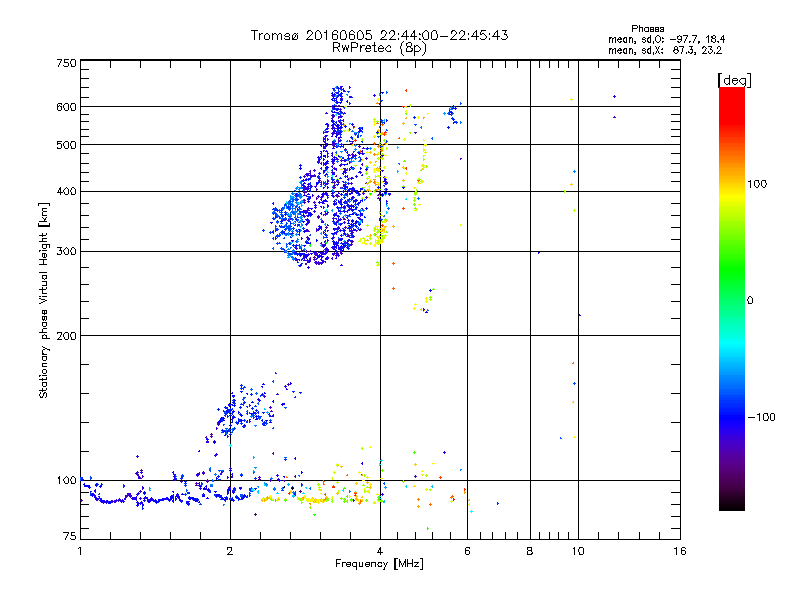Click the x-axis label '16'

pos(680,551)
